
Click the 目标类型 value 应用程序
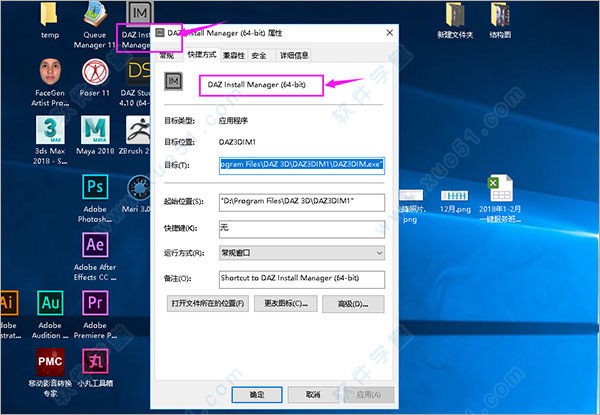click(233, 121)
